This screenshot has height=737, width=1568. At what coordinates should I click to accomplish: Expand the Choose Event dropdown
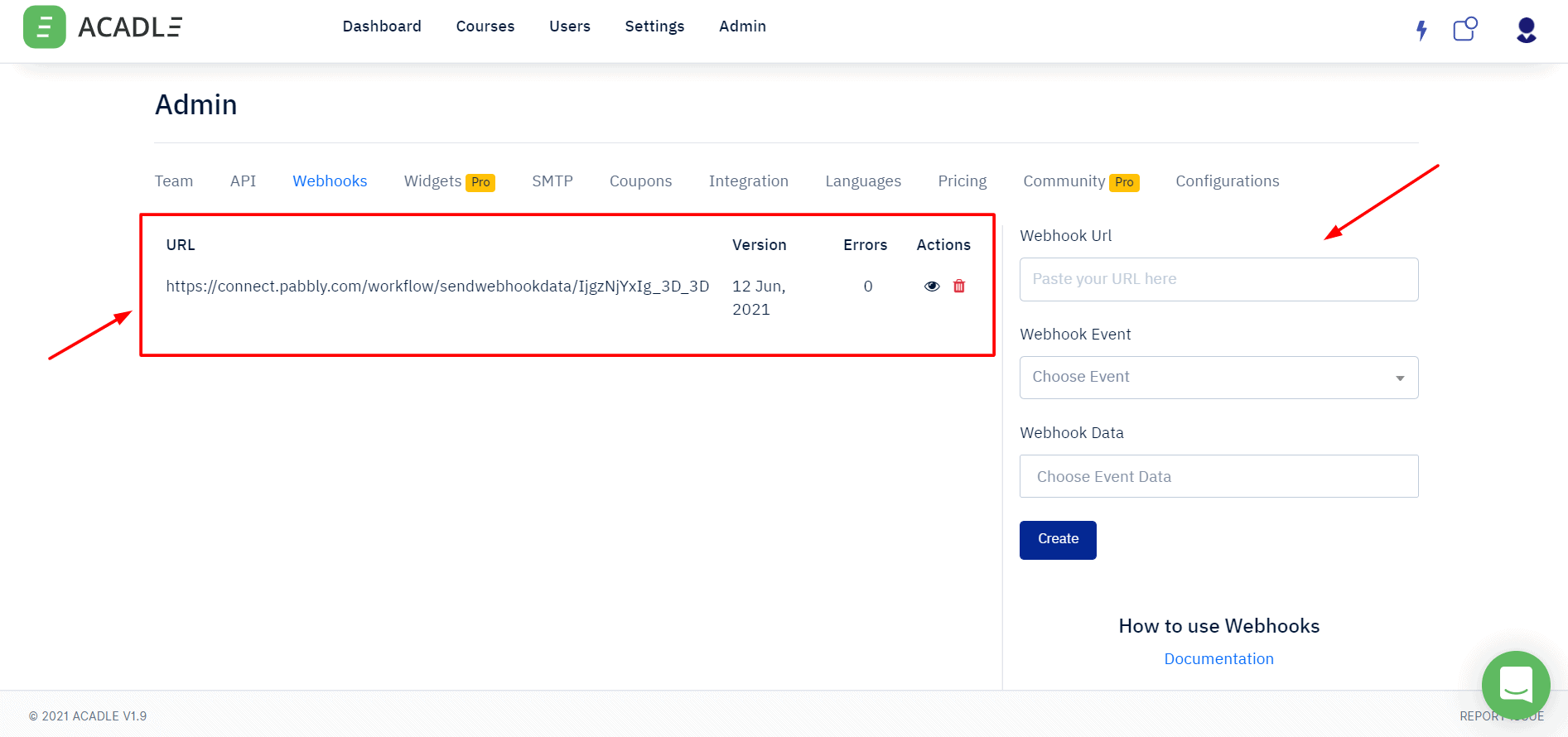1218,378
